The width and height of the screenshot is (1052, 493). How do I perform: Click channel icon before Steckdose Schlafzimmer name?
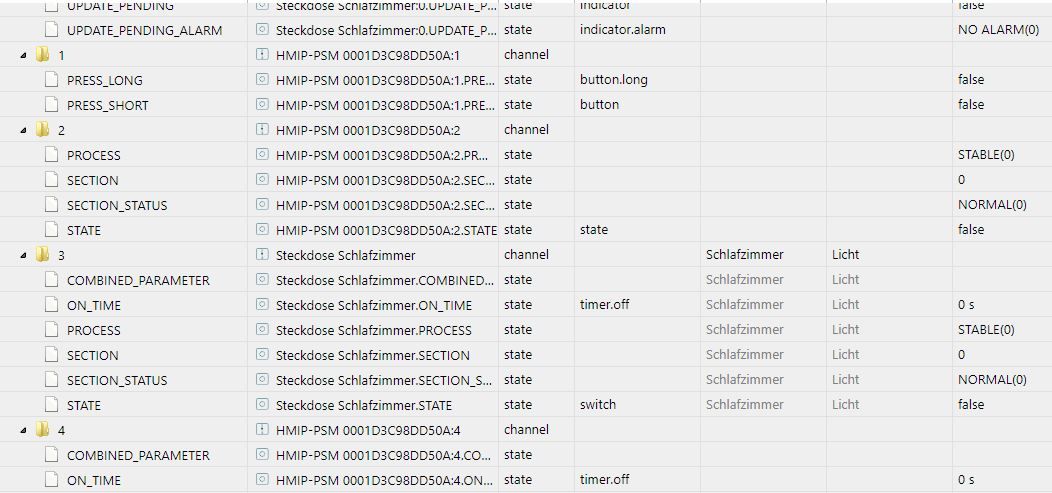(x=263, y=255)
